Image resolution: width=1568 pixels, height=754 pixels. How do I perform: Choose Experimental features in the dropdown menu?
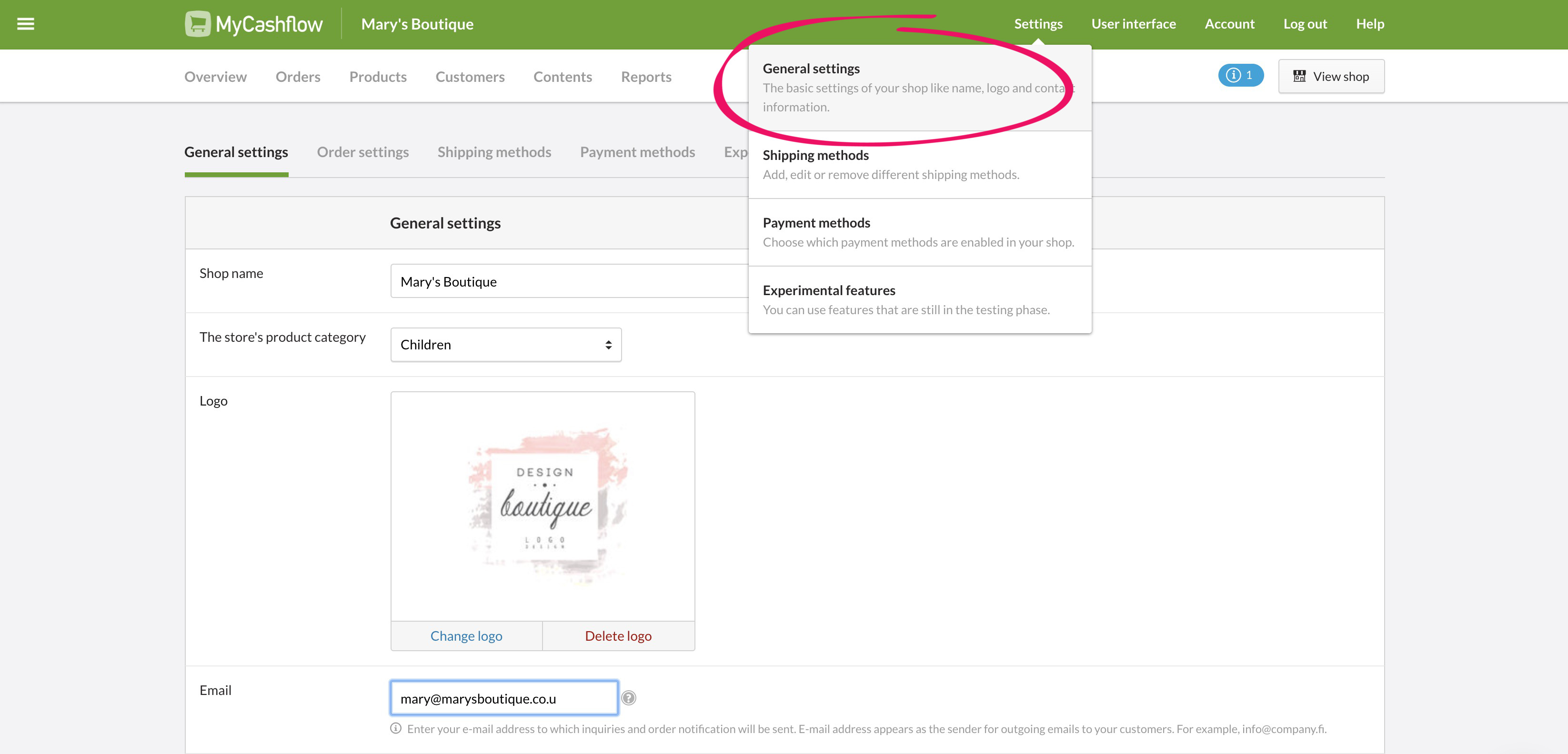pos(920,300)
